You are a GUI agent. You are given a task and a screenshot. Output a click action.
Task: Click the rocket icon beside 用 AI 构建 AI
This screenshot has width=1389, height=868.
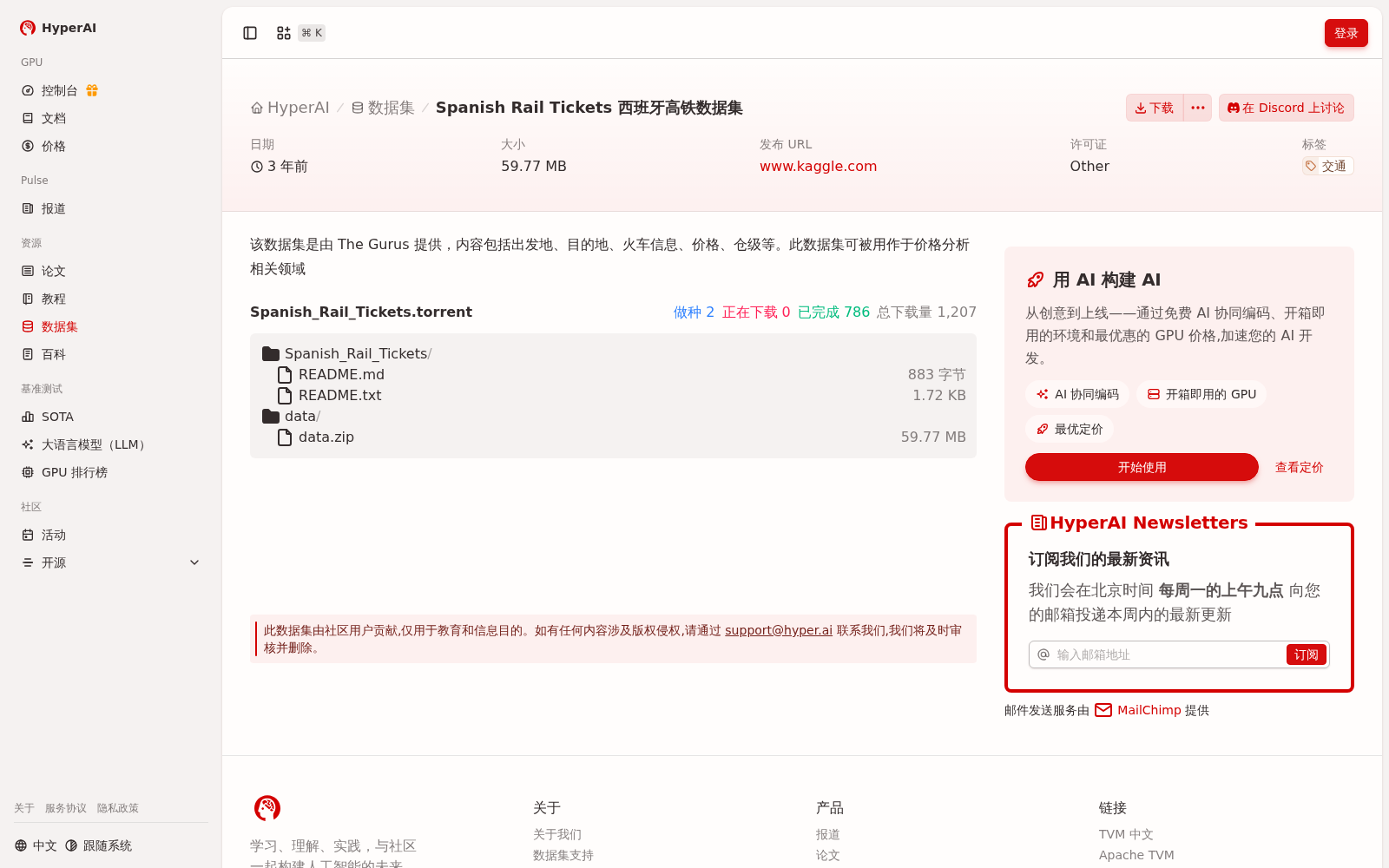click(x=1035, y=279)
